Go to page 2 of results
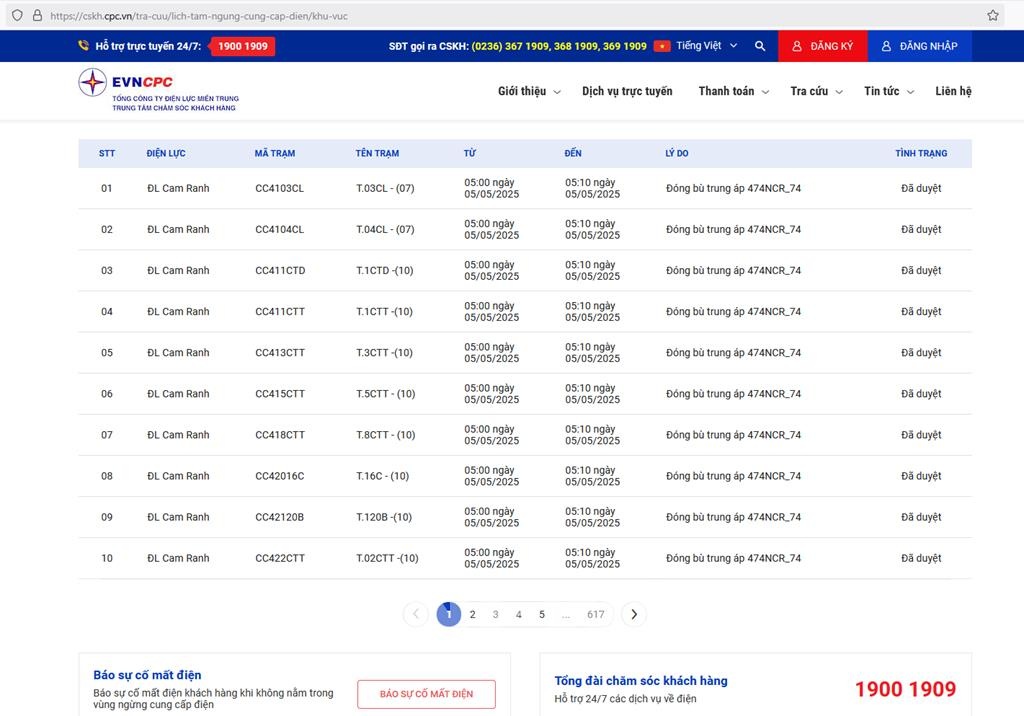The image size is (1024, 716). pos(472,615)
